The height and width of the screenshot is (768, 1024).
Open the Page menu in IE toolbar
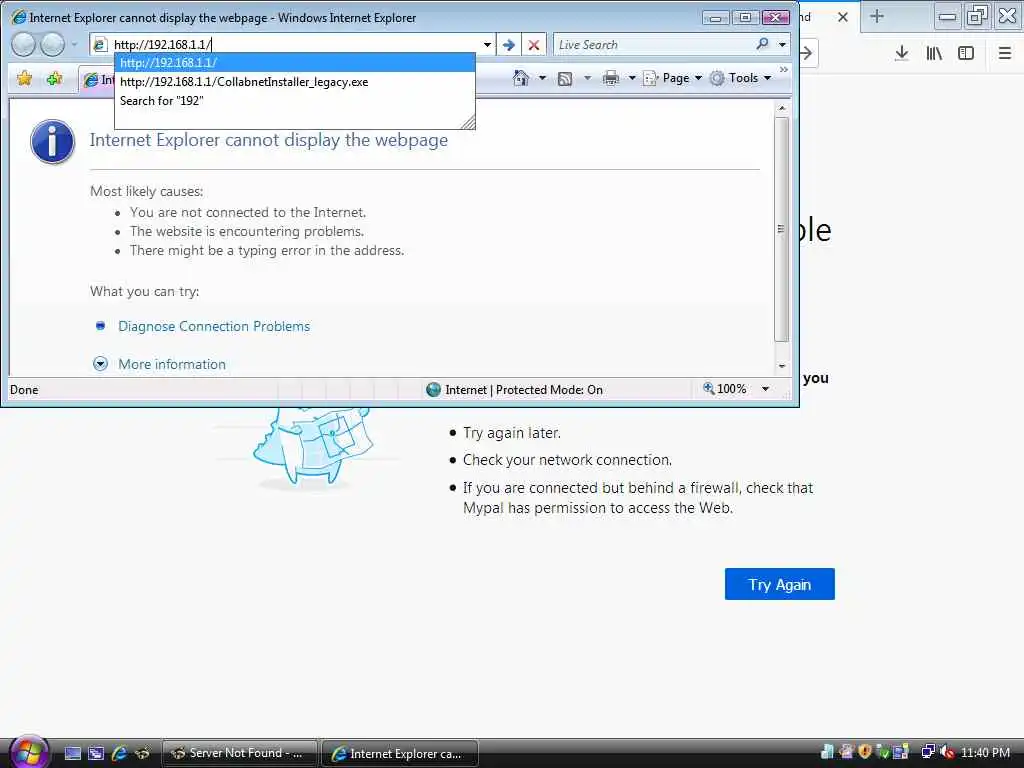point(673,78)
